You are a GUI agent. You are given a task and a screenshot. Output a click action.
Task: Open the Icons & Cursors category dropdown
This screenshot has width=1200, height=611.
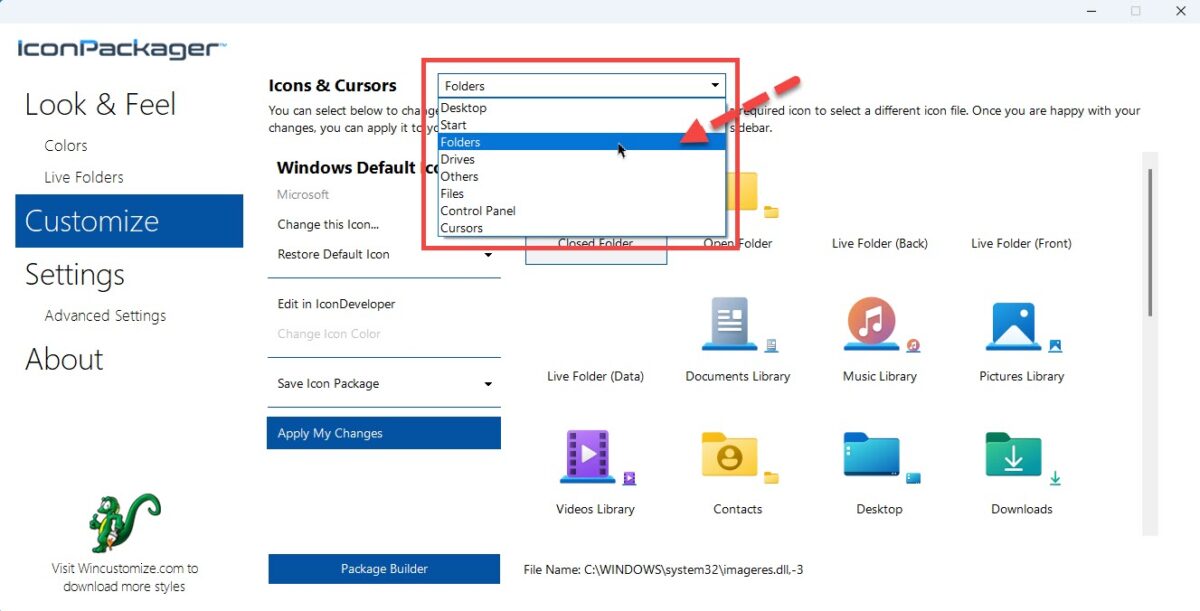pos(714,85)
